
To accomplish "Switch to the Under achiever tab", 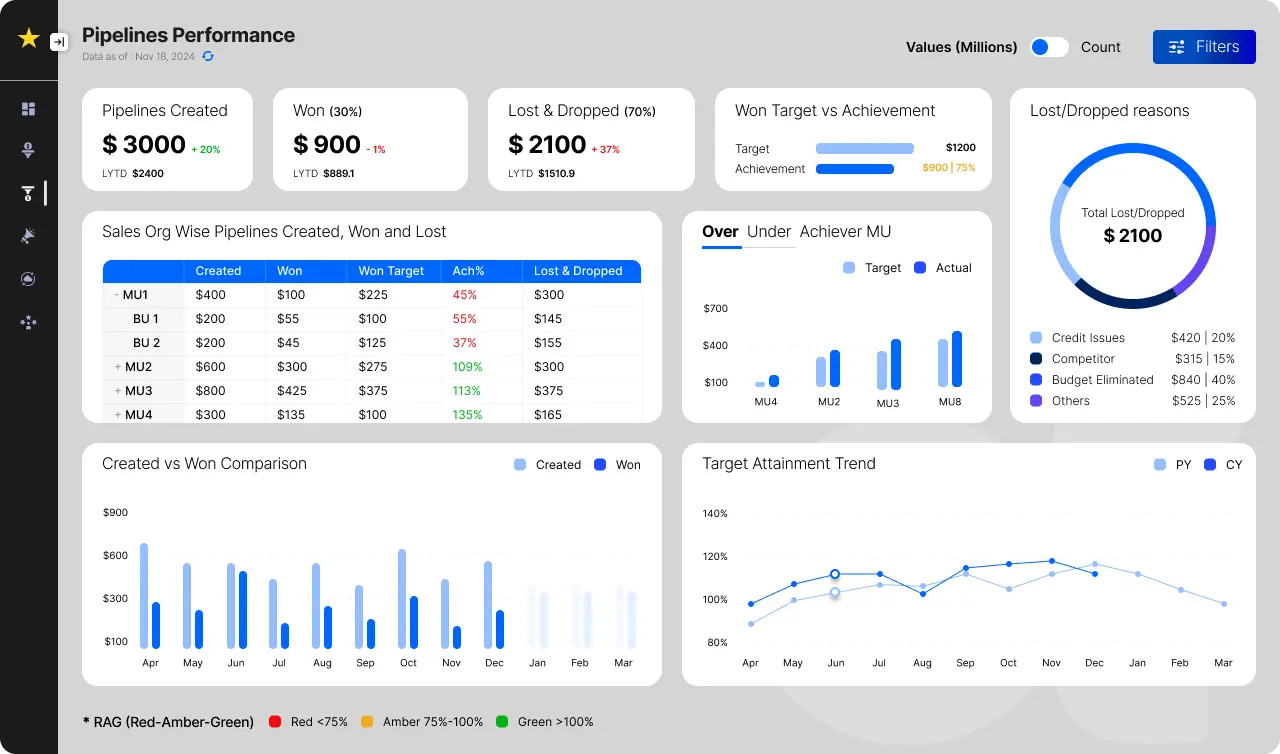I will (x=768, y=232).
